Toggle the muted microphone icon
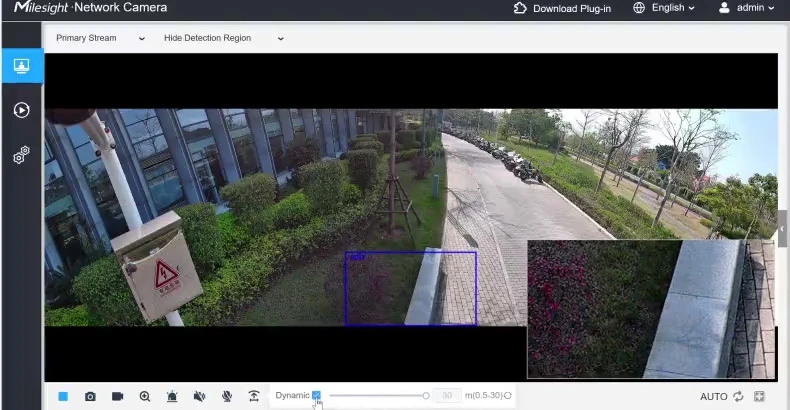 click(227, 396)
